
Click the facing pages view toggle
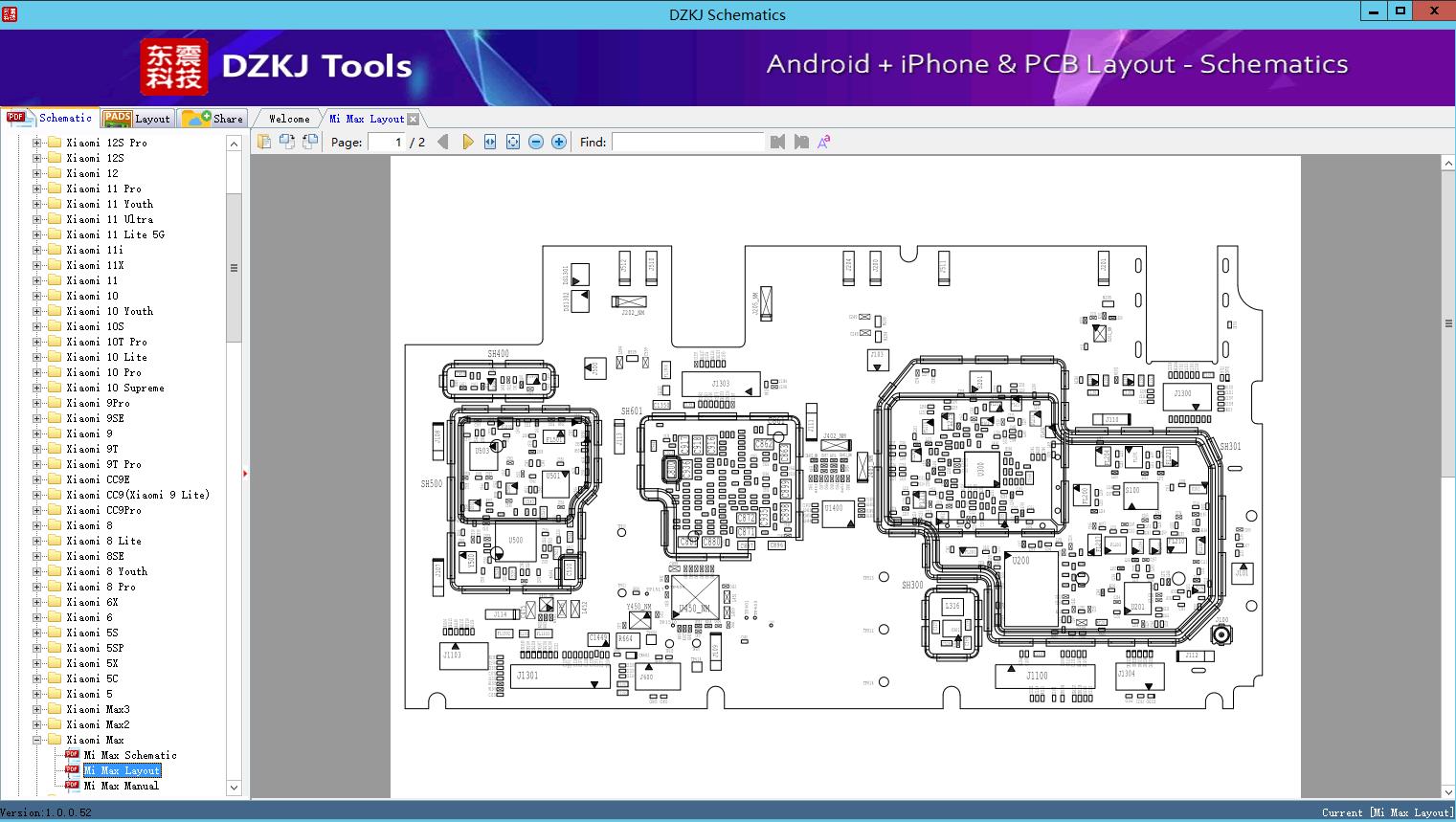coord(287,141)
